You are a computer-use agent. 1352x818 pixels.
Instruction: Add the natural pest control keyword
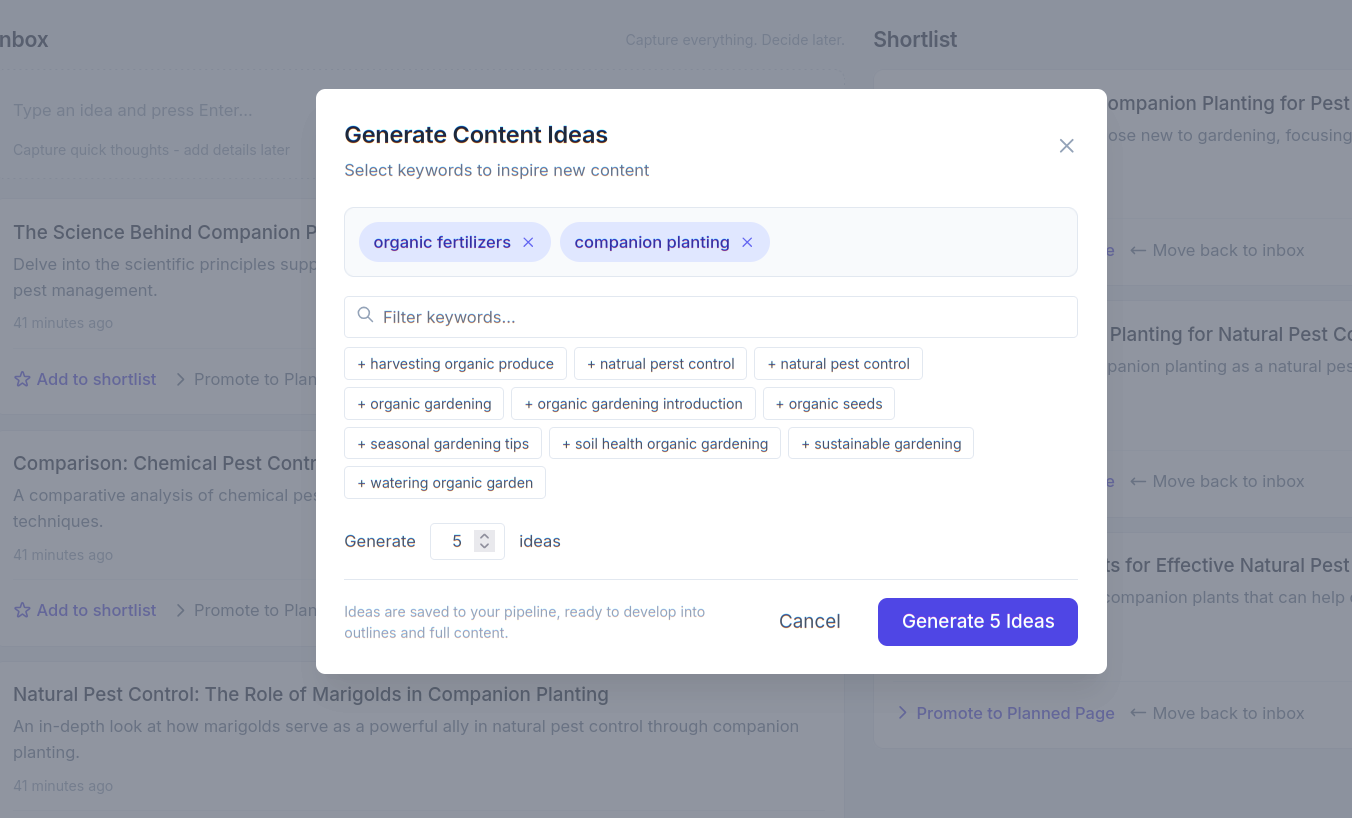coord(838,363)
